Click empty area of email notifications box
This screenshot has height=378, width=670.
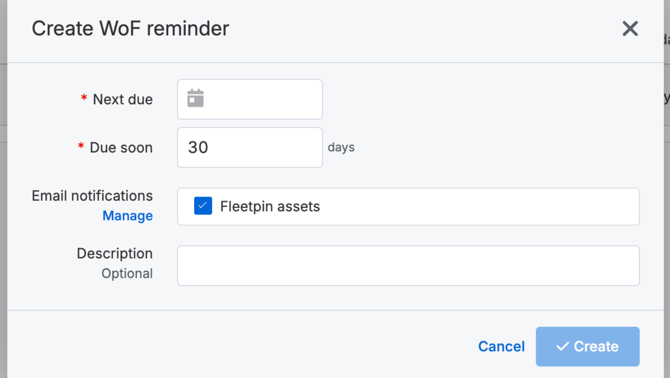pyautogui.click(x=479, y=206)
